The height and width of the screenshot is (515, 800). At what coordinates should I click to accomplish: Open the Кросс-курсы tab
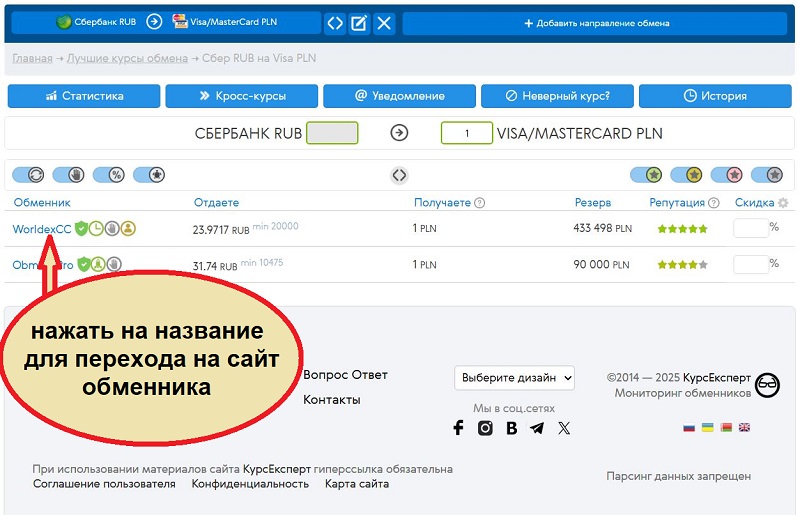tap(242, 96)
